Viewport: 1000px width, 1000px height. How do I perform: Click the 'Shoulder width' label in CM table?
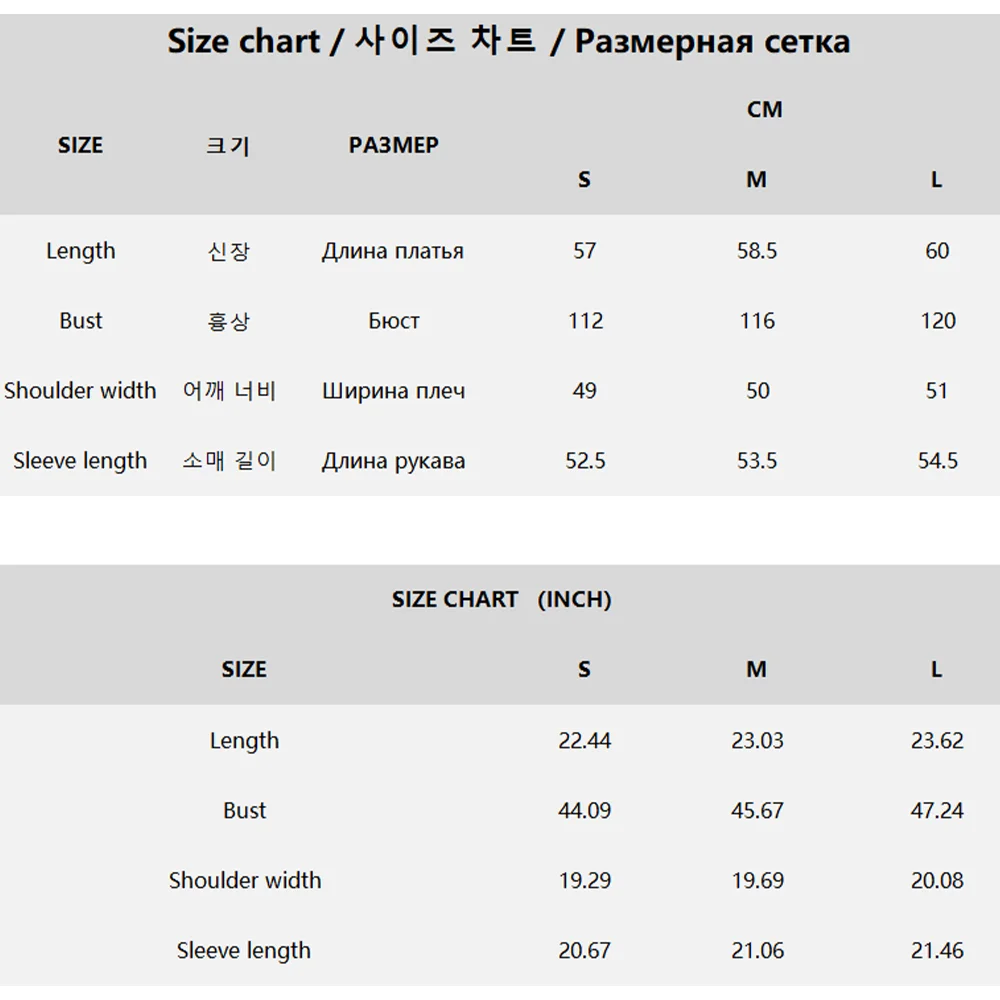(x=80, y=391)
